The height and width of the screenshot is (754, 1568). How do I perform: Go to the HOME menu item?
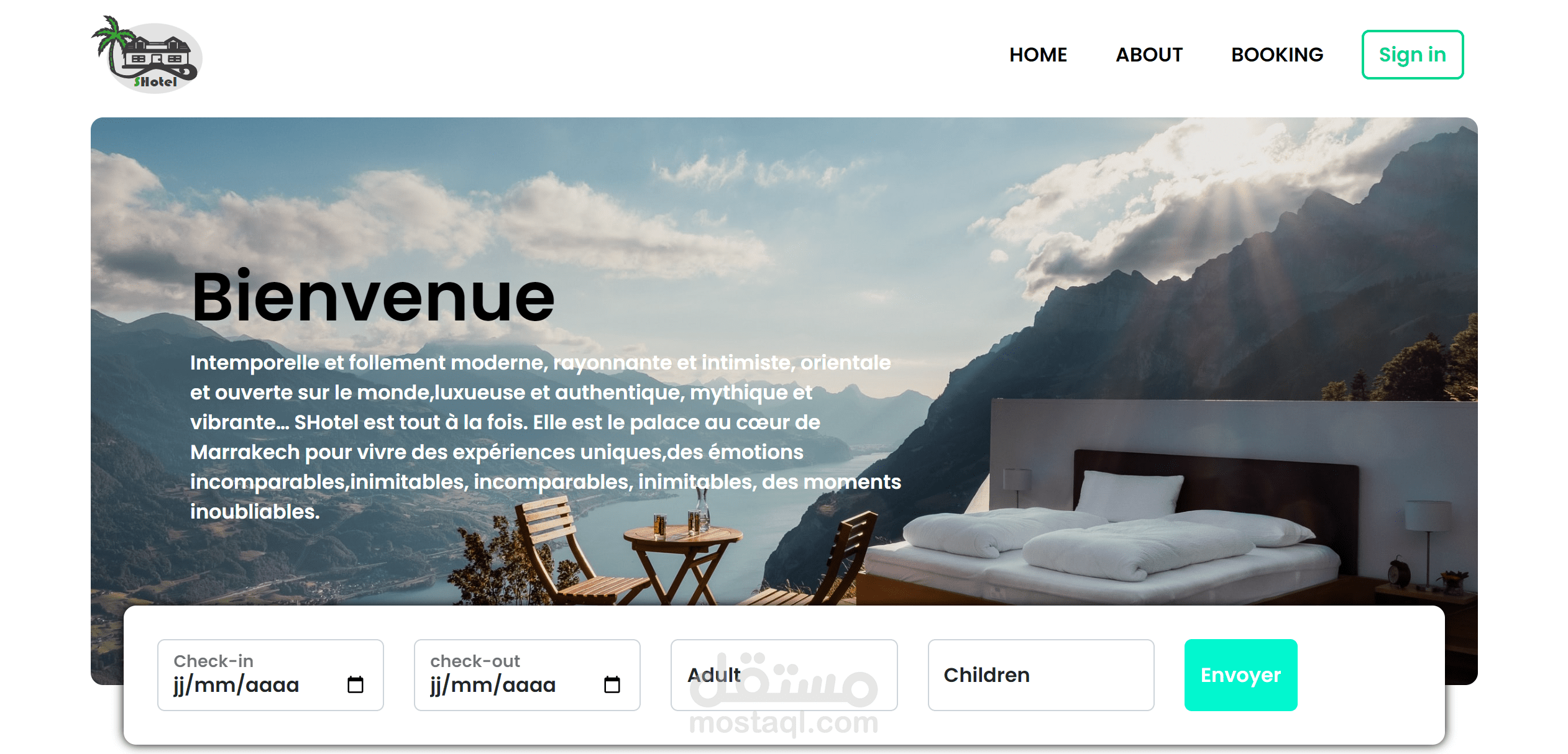pos(1038,55)
